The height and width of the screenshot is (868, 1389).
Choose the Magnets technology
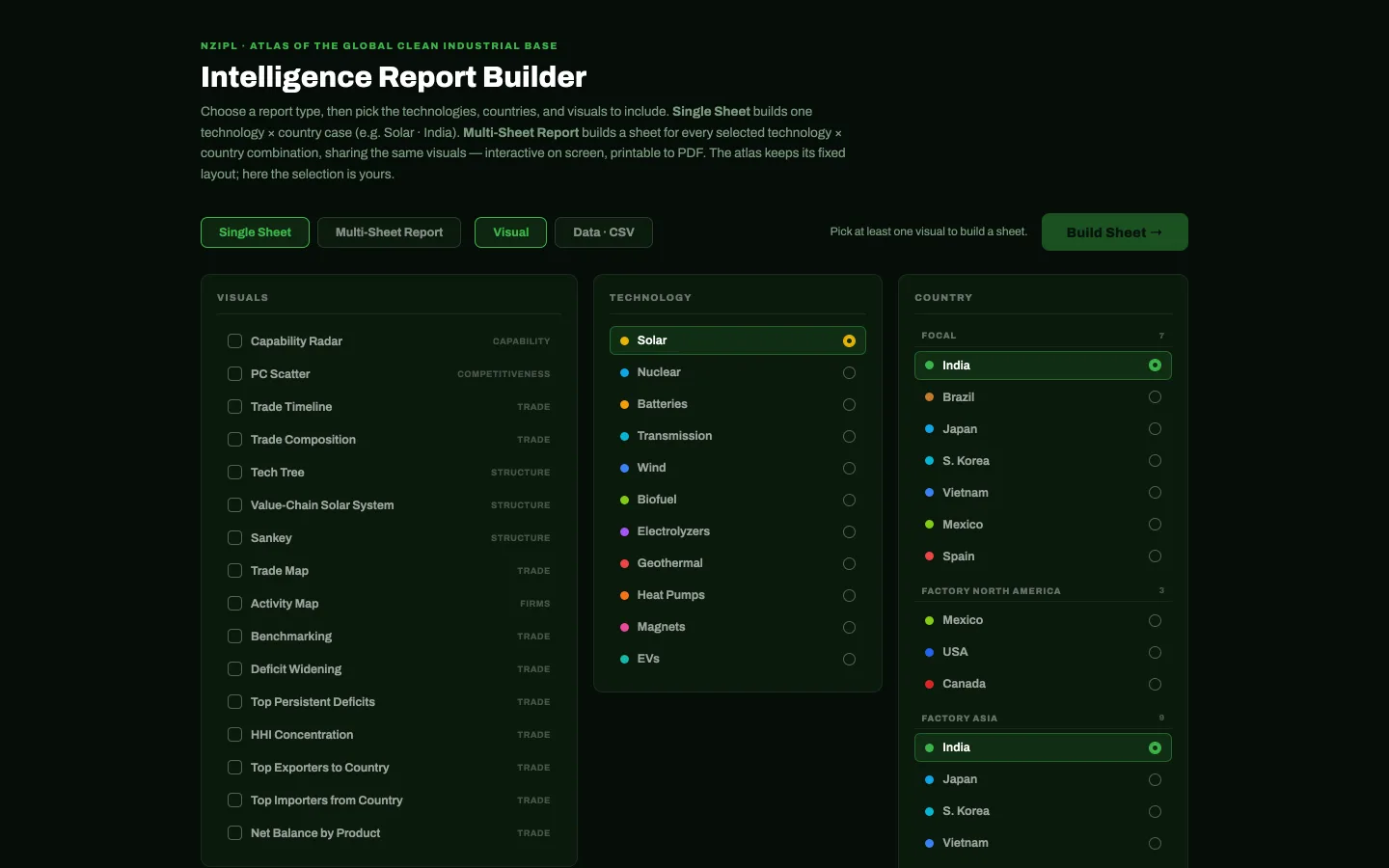738,627
